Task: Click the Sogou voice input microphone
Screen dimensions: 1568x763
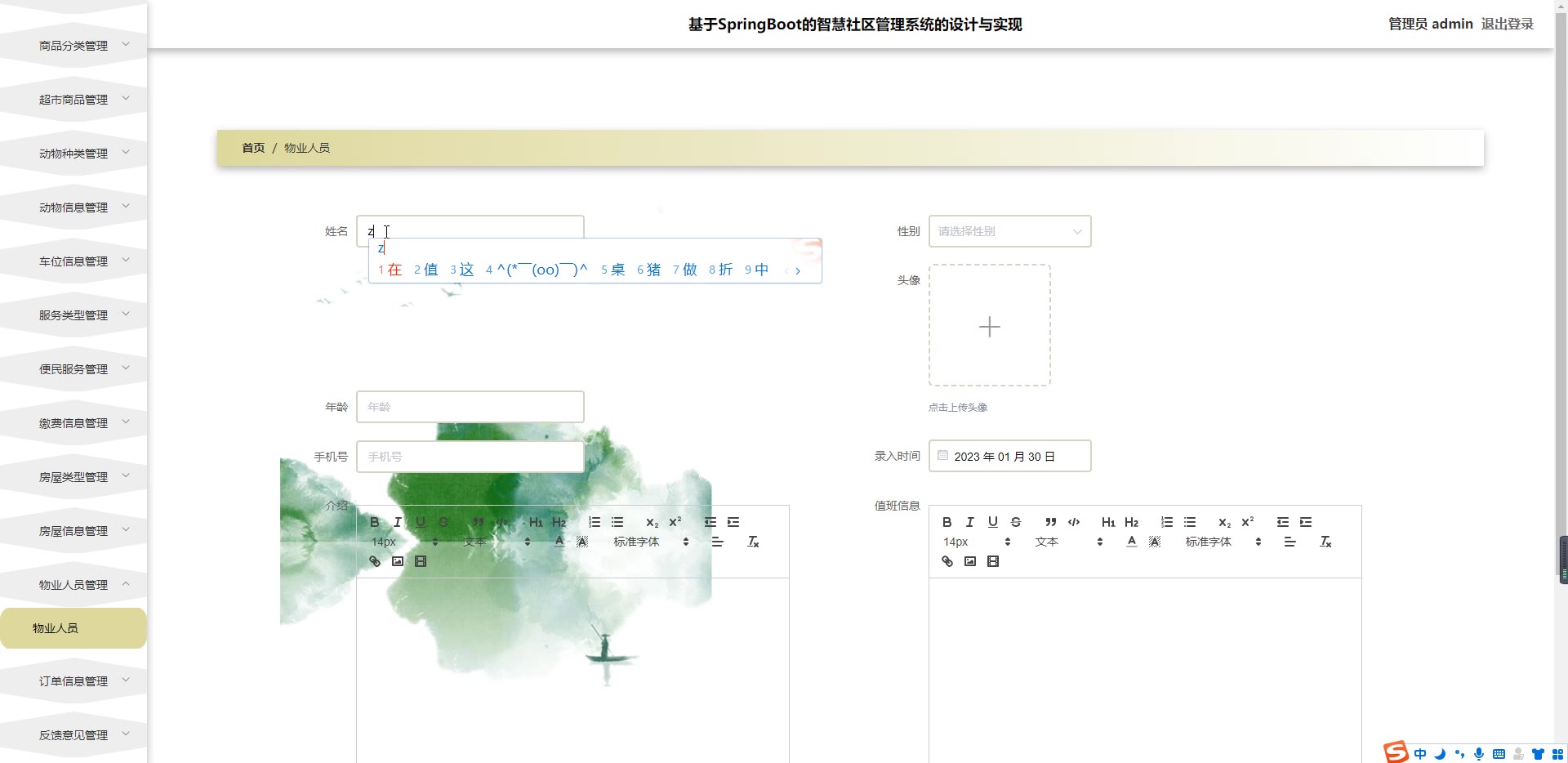Action: pos(1478,754)
